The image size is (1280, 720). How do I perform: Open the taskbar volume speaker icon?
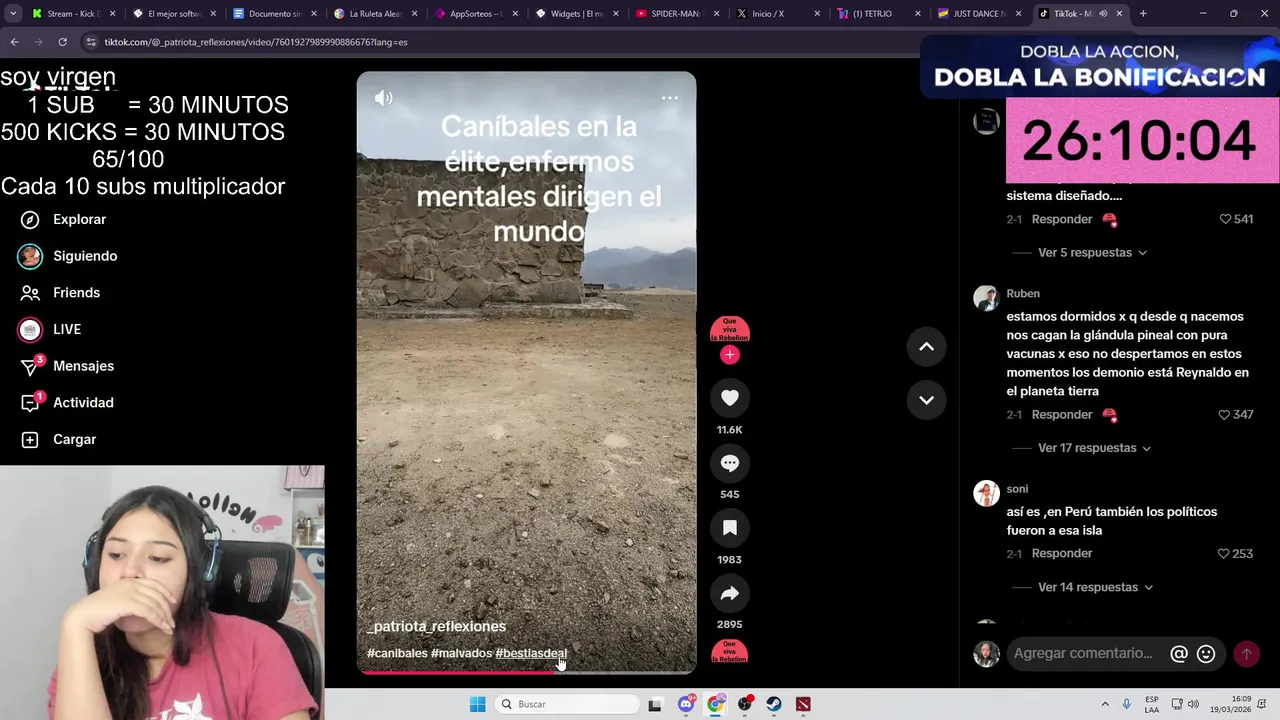[1193, 704]
